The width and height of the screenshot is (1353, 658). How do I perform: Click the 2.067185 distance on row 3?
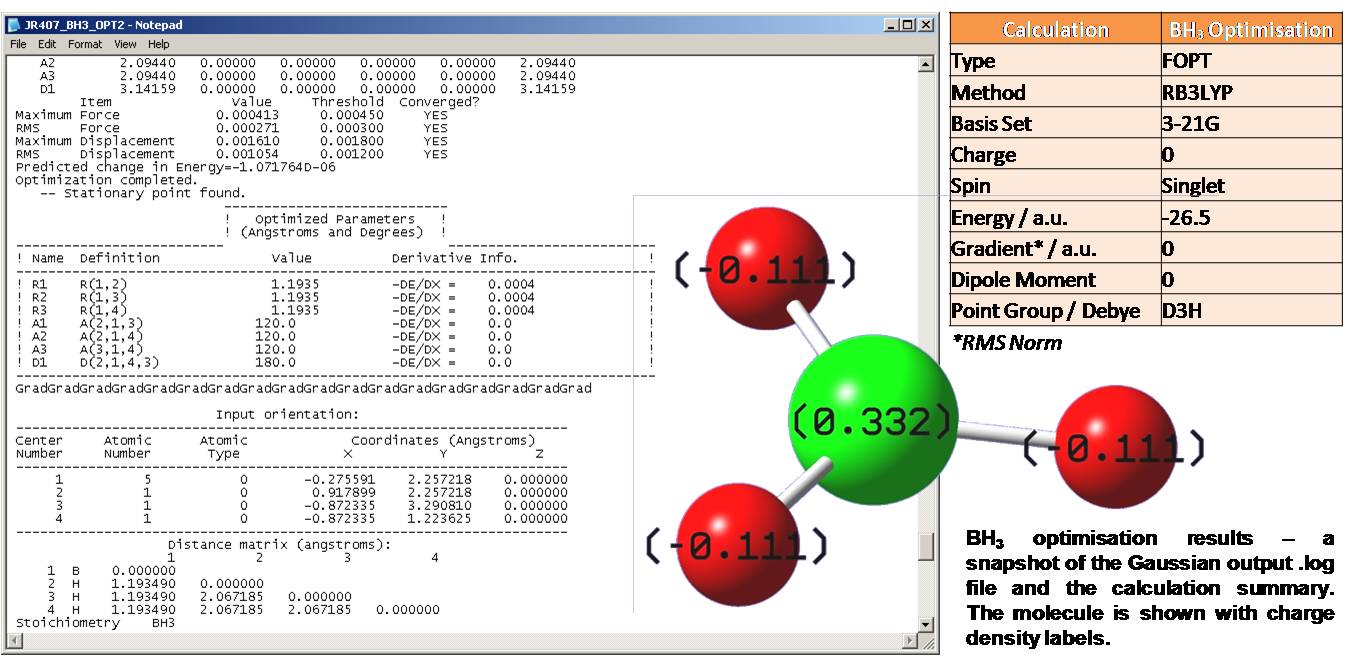click(231, 596)
